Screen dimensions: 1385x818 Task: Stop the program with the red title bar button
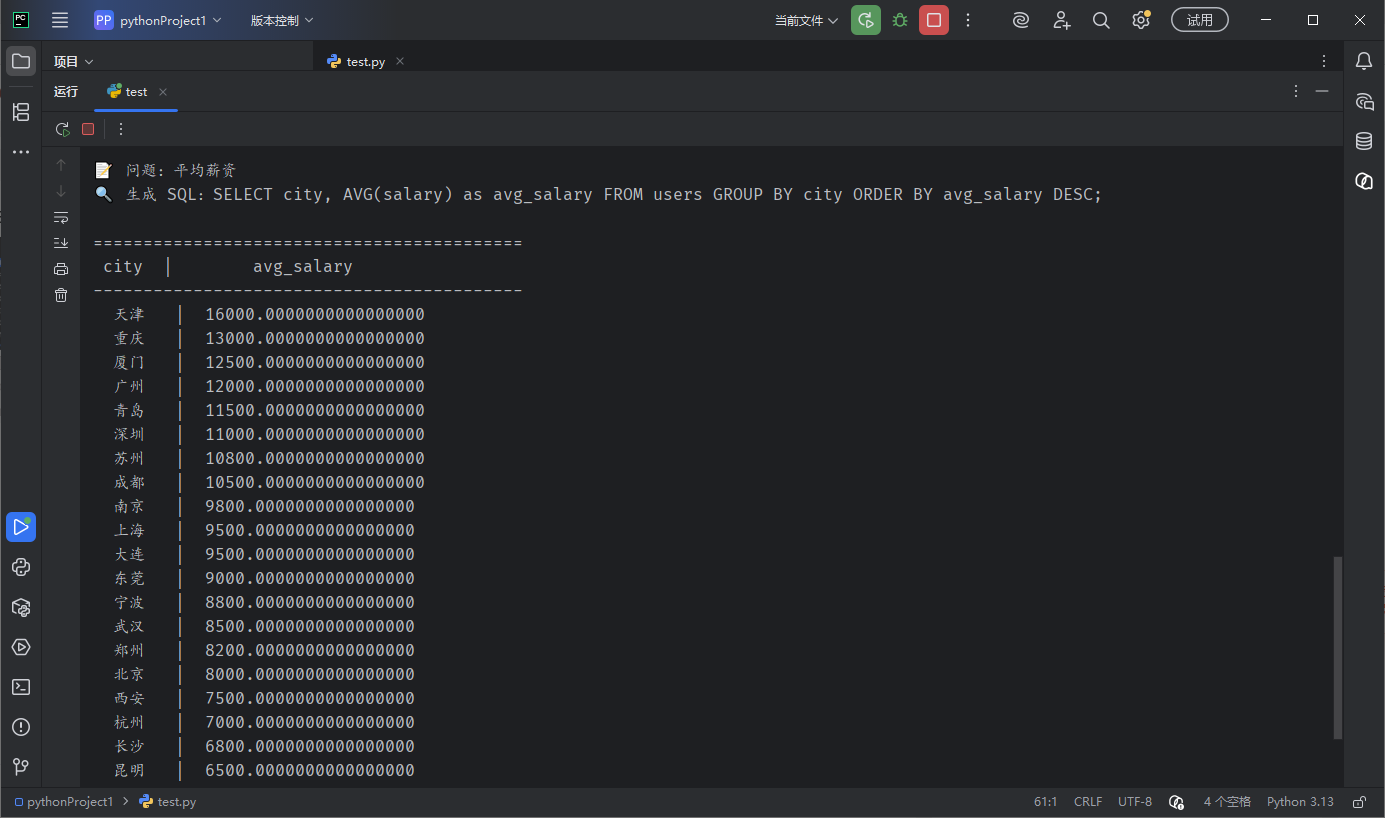pyautogui.click(x=934, y=20)
